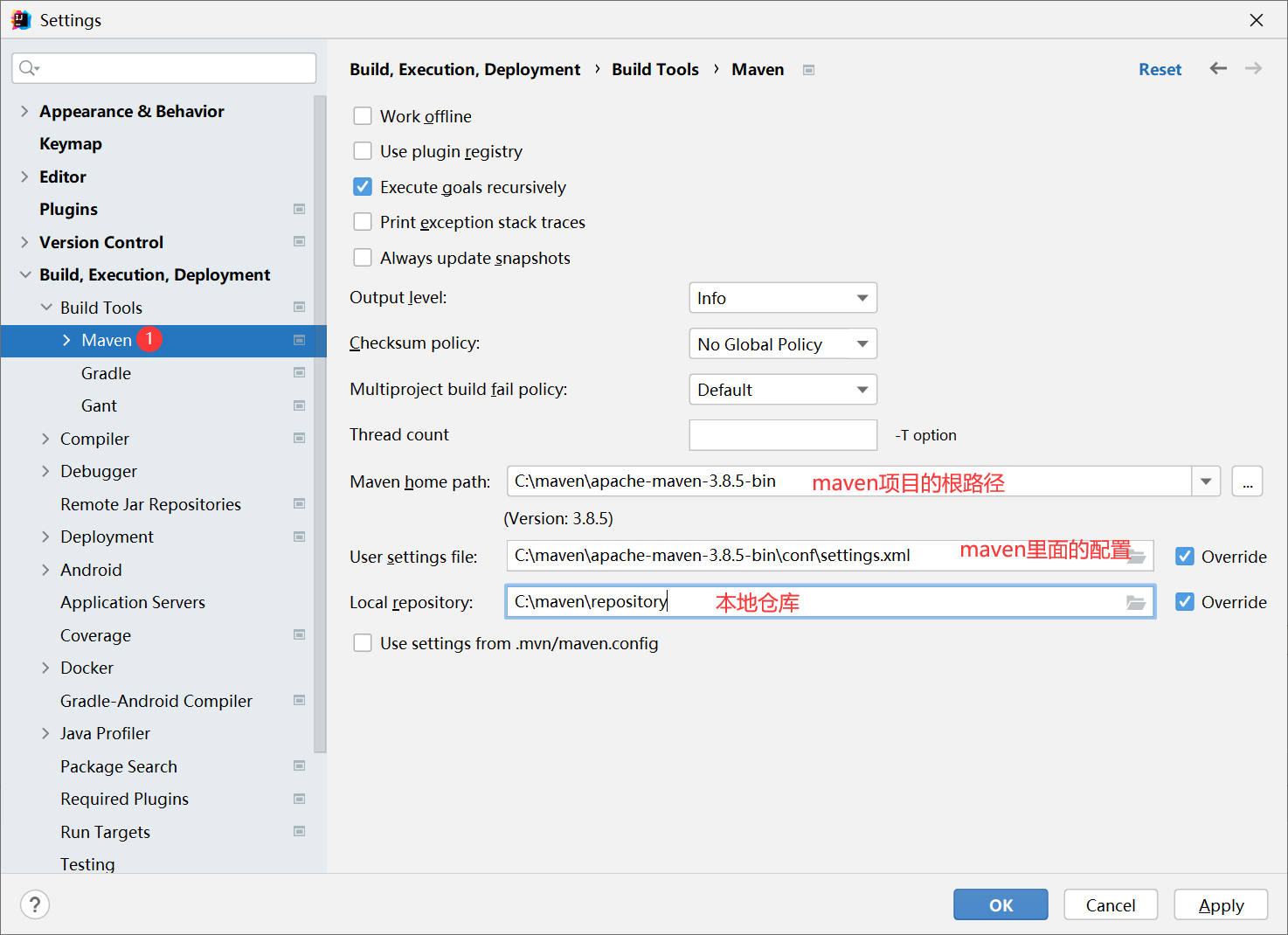Image resolution: width=1288 pixels, height=935 pixels.
Task: Click the search magnifier icon in Settings
Action: click(x=29, y=68)
